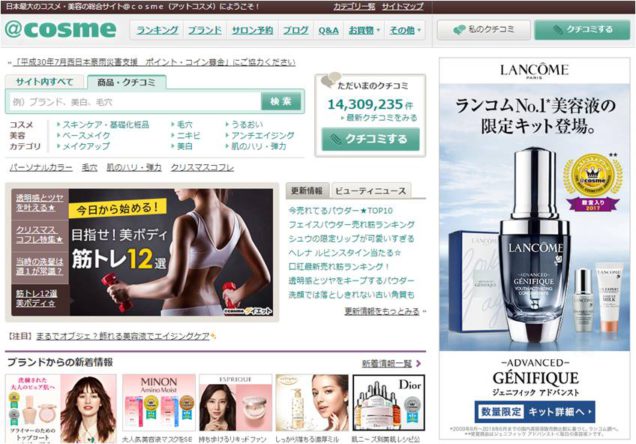Viewport: 636px width, 444px height.
Task: Click the speech bubble icon beside ただいまのクチコミ
Action: coord(331,79)
